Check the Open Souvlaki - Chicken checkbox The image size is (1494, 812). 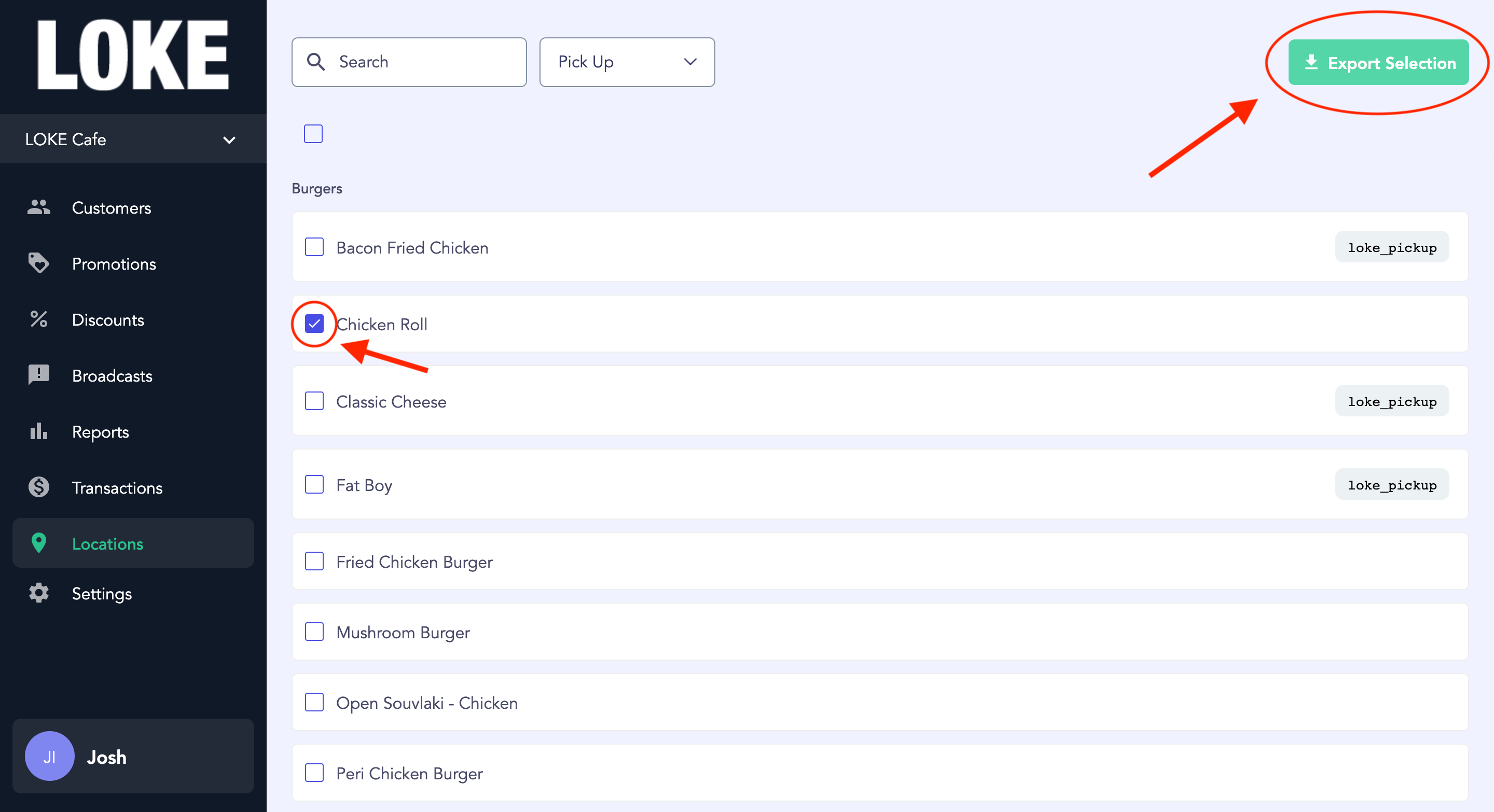click(314, 703)
